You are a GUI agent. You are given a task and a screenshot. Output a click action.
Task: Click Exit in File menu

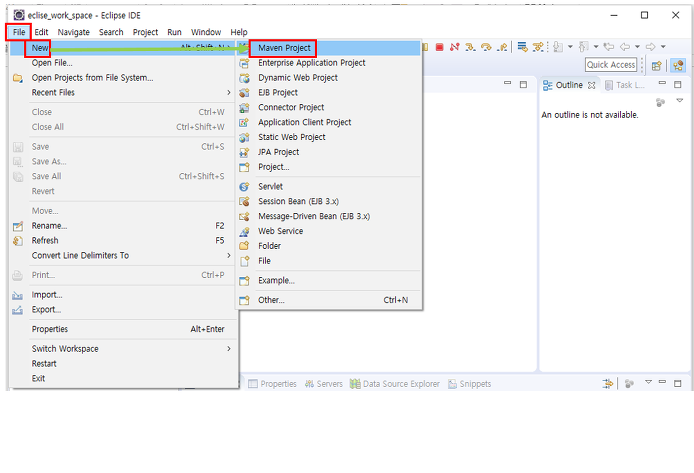[124, 378]
